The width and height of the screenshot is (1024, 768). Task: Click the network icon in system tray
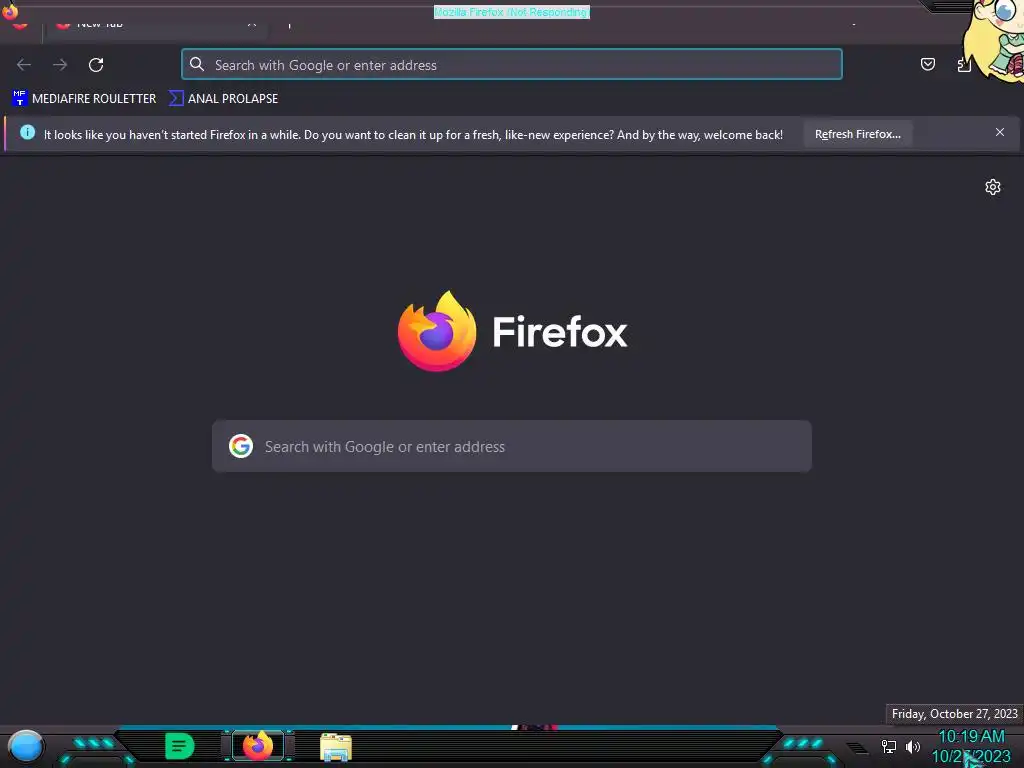pos(889,746)
